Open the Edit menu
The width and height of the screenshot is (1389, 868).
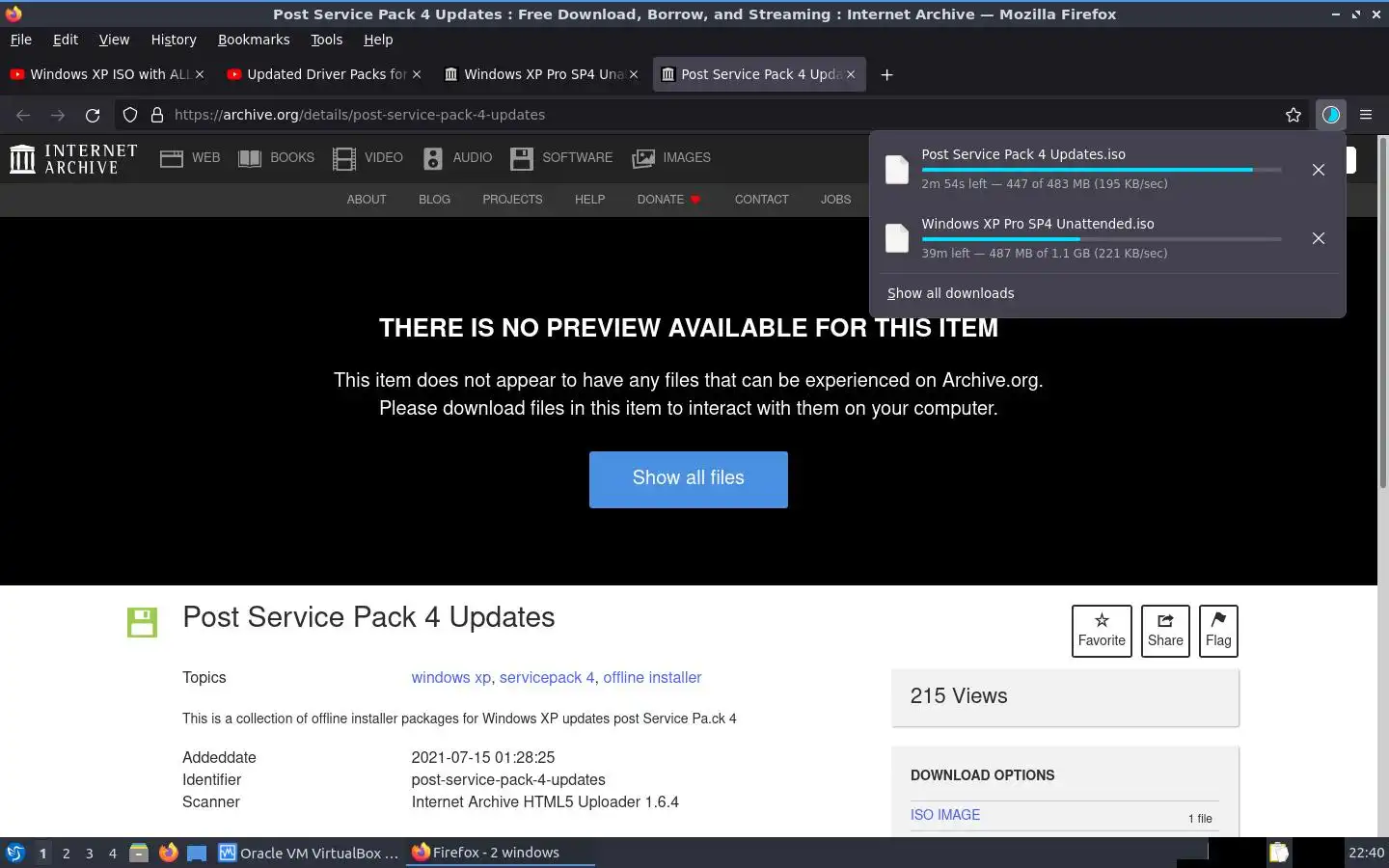click(66, 40)
